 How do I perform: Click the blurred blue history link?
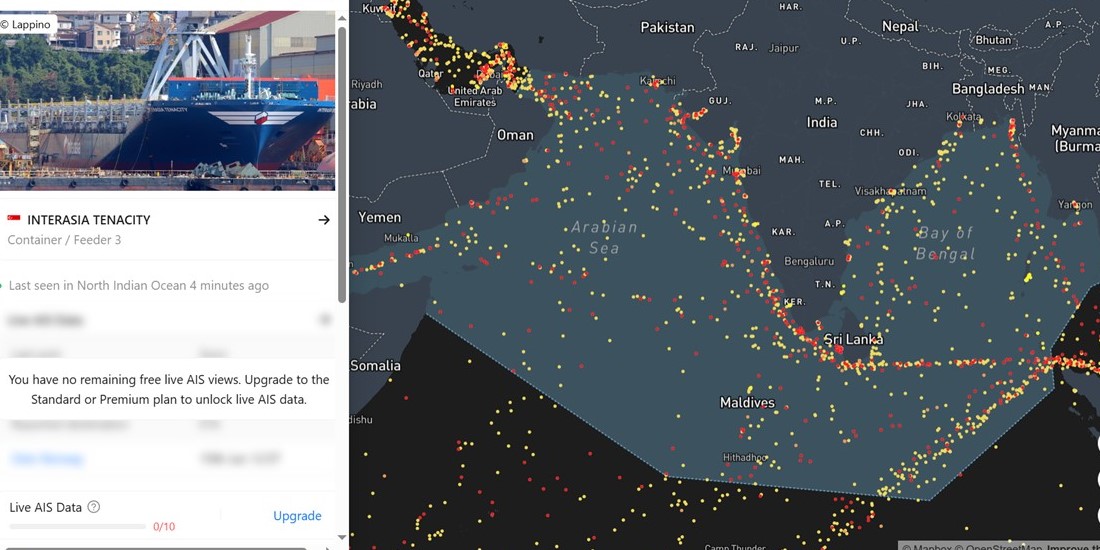[x=46, y=460]
